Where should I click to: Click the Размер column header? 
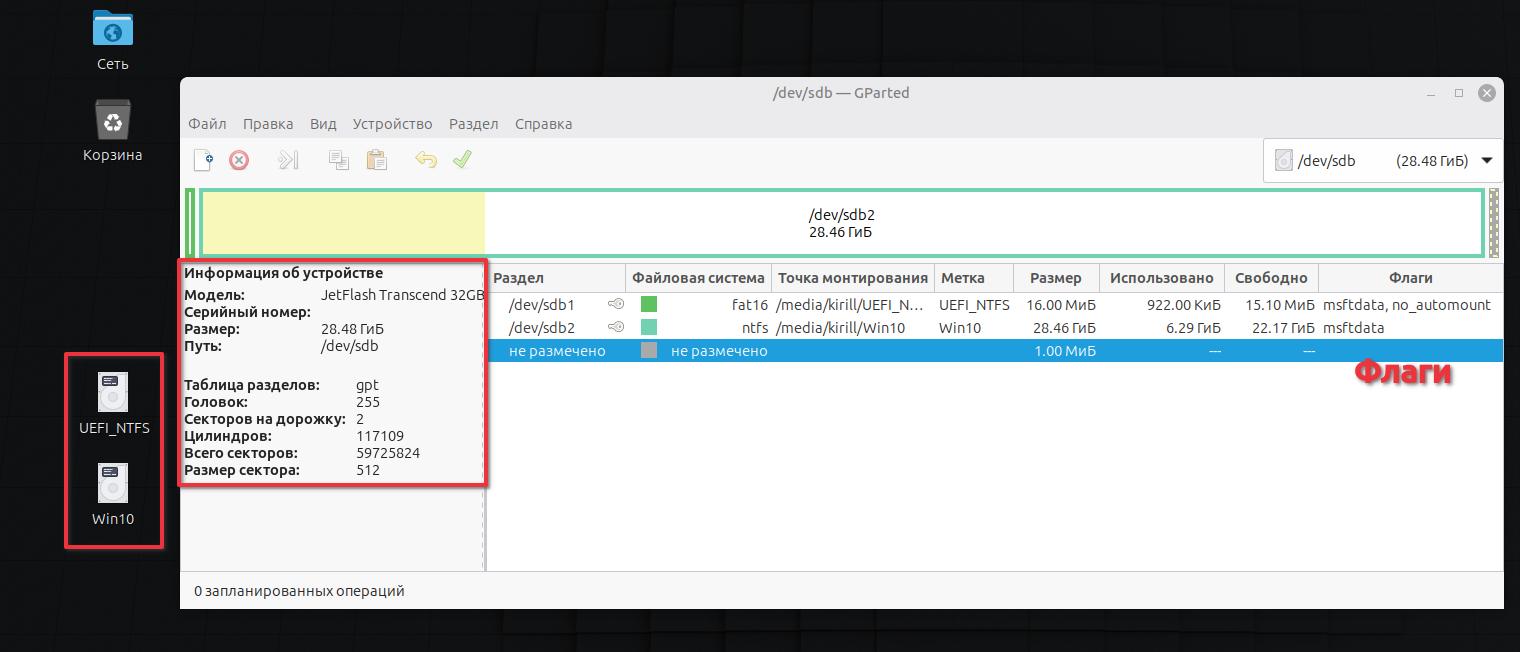[1056, 278]
